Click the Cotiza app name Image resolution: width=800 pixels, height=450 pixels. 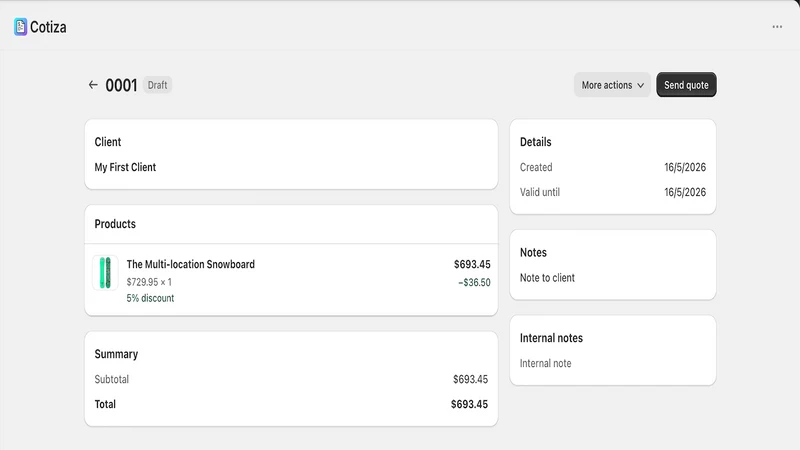pyautogui.click(x=48, y=27)
